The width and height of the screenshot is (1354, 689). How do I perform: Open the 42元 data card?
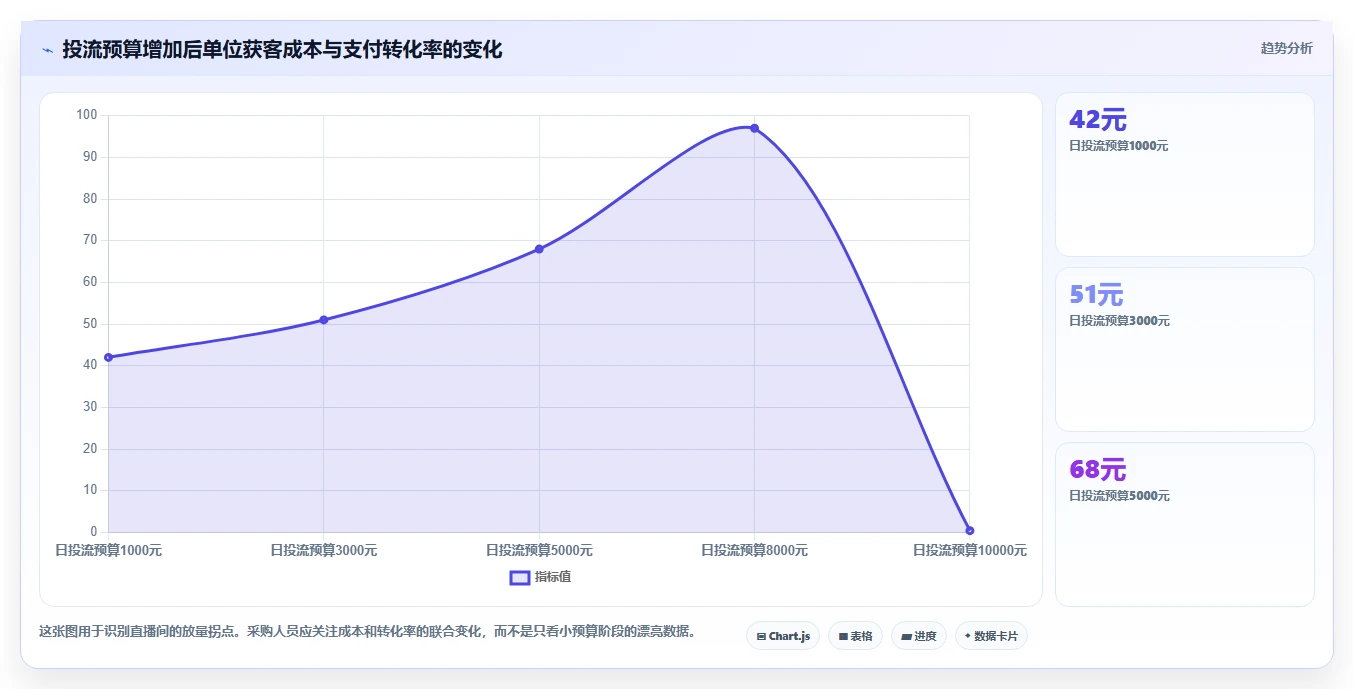(x=1184, y=175)
